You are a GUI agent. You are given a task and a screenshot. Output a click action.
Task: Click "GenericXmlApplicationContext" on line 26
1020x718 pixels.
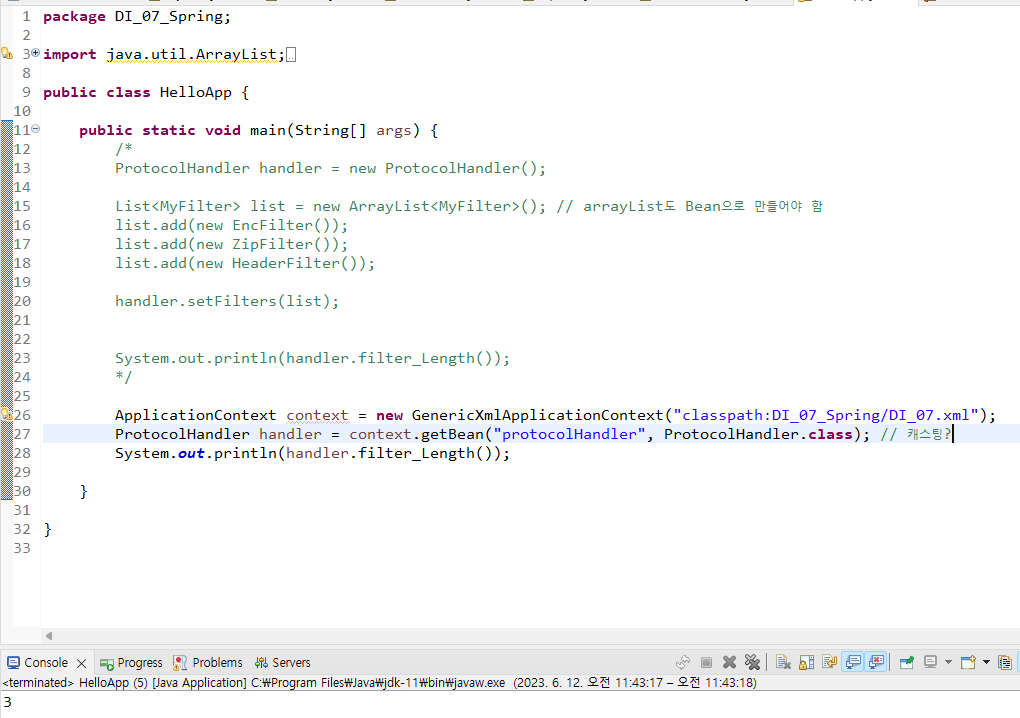click(x=537, y=415)
